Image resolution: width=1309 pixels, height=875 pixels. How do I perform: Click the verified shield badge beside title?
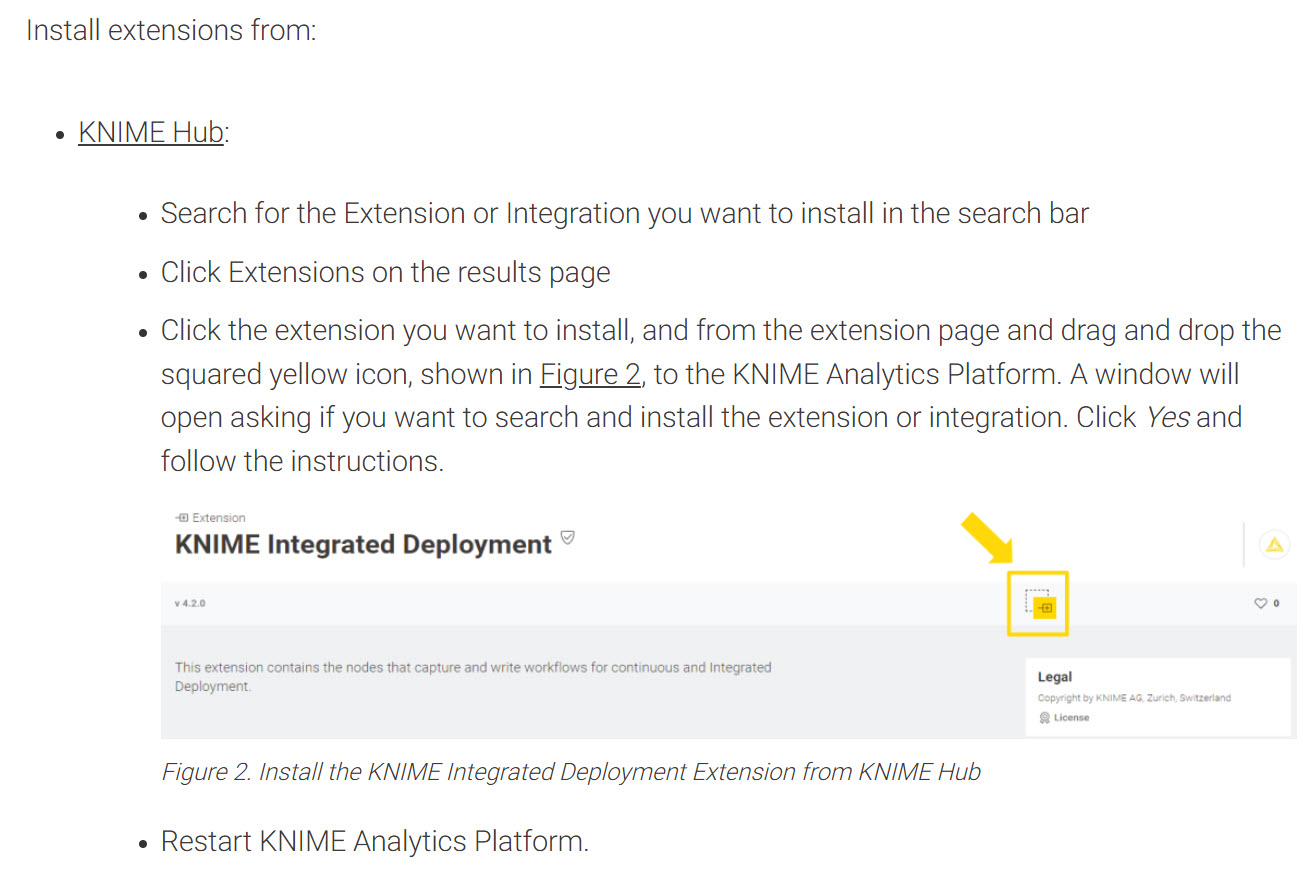point(568,539)
